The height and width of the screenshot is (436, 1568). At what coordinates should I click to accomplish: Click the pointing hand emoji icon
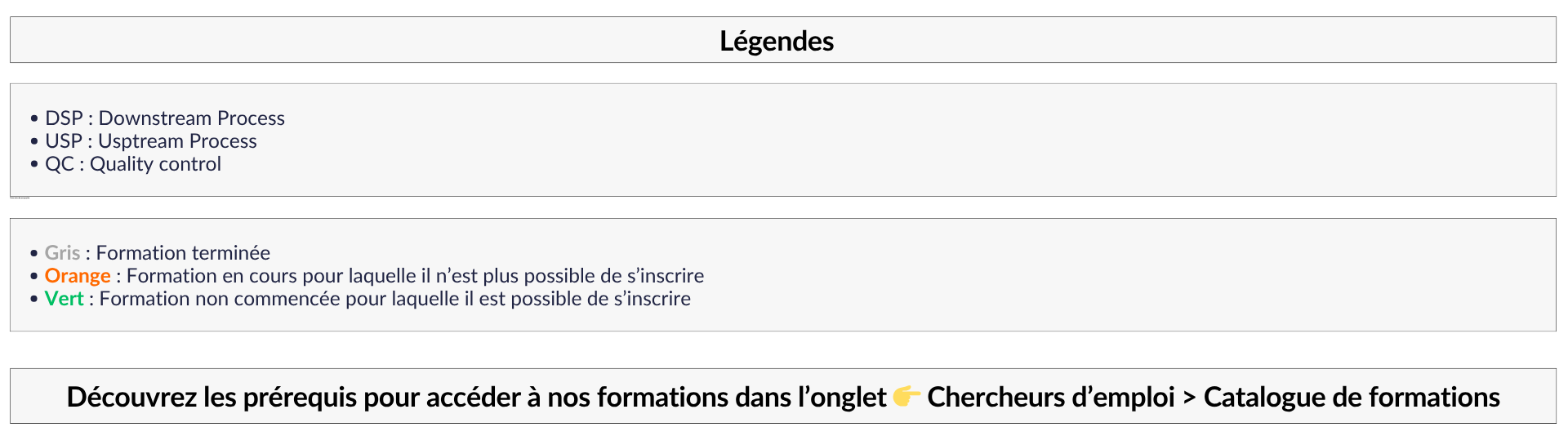tap(906, 397)
